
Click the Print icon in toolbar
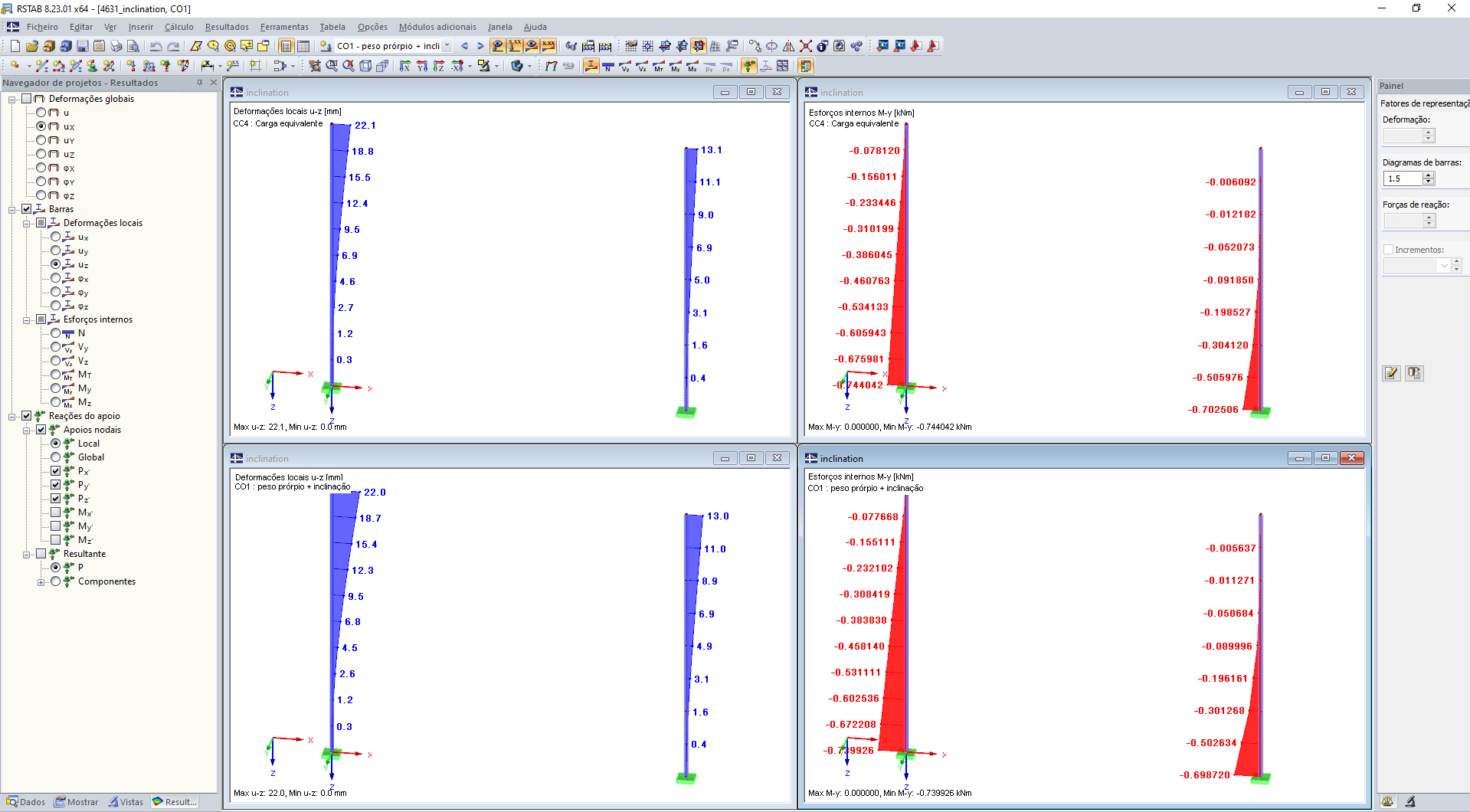coord(116,46)
